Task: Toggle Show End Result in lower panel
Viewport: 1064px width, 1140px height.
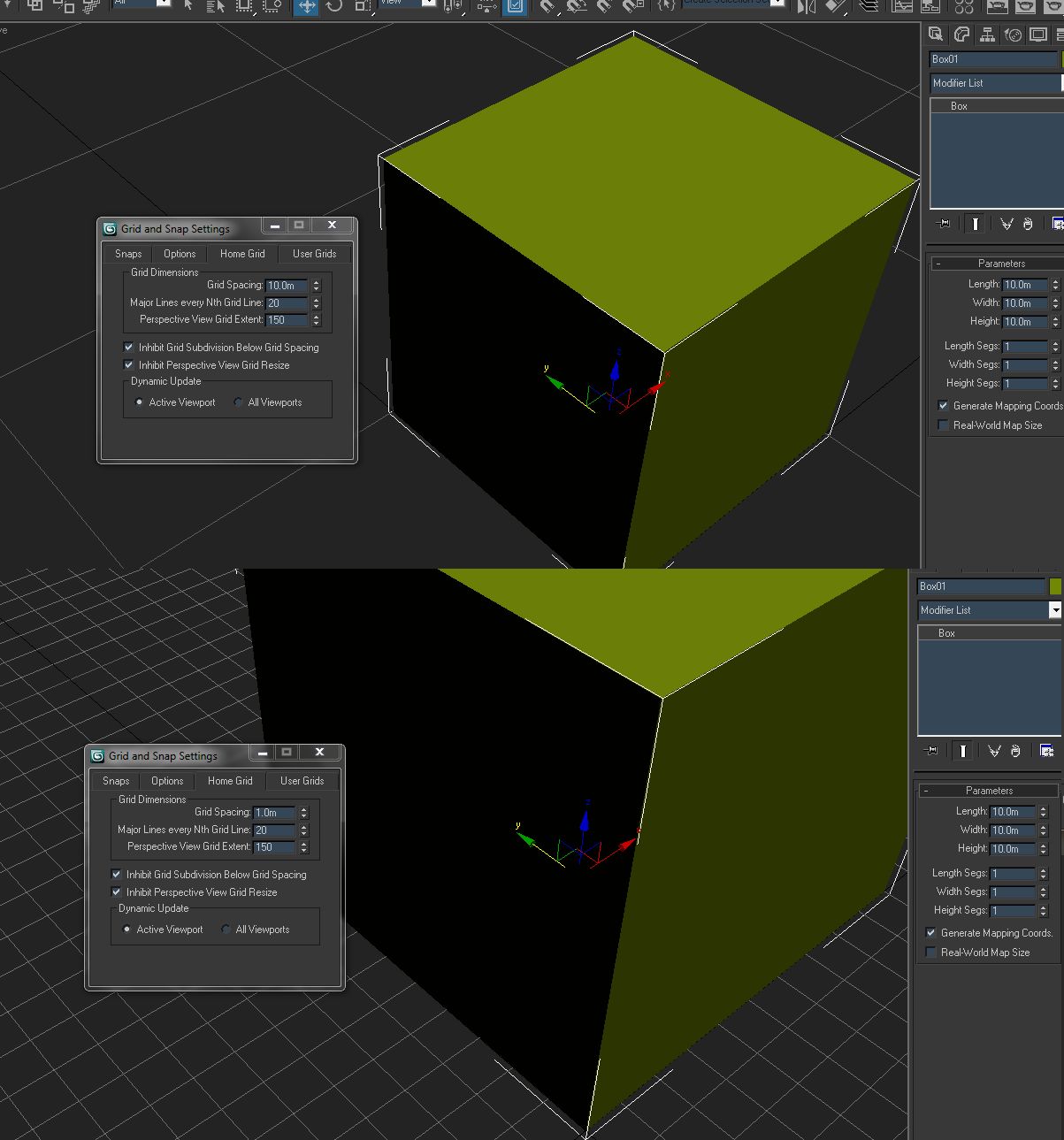Action: click(x=963, y=751)
